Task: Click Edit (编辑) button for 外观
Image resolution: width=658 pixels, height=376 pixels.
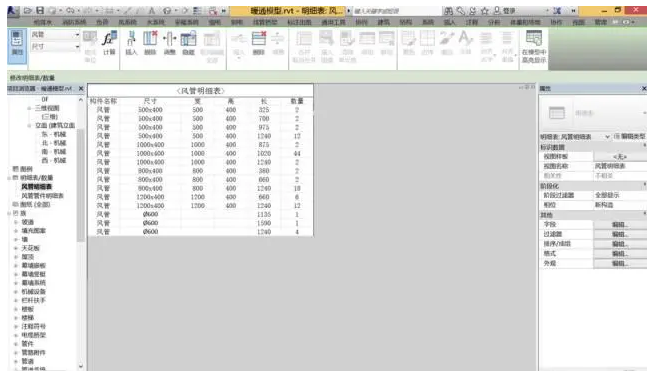Action: pos(620,263)
